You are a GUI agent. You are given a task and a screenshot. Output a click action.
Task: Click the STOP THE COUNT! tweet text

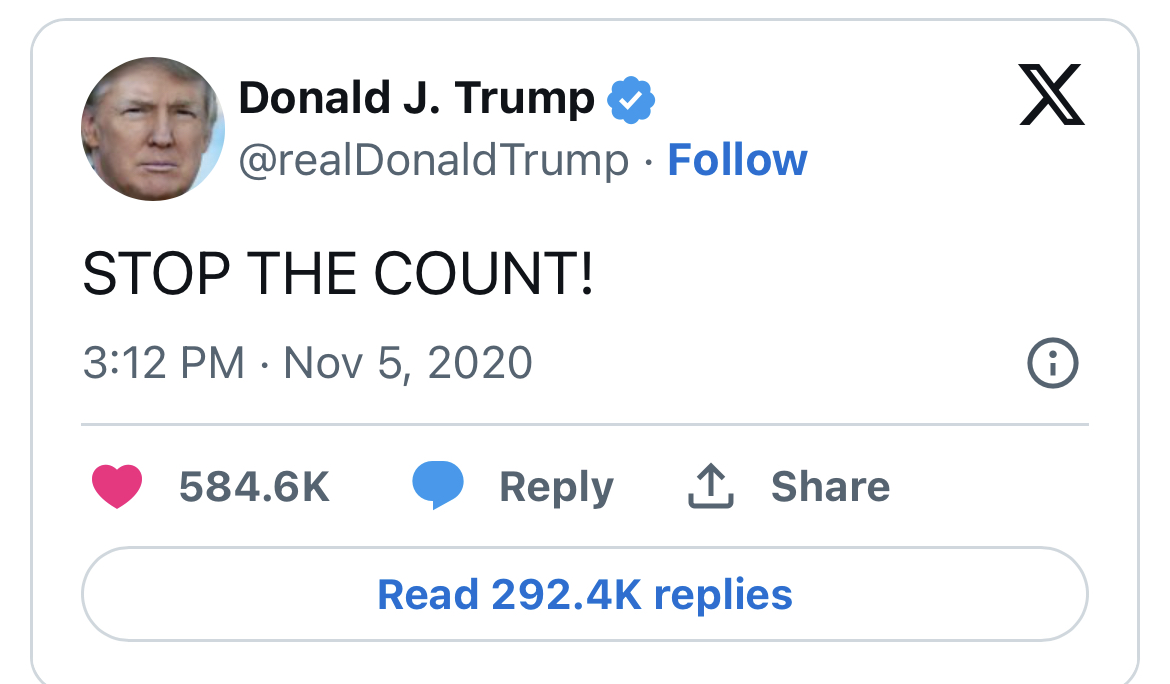tap(338, 273)
